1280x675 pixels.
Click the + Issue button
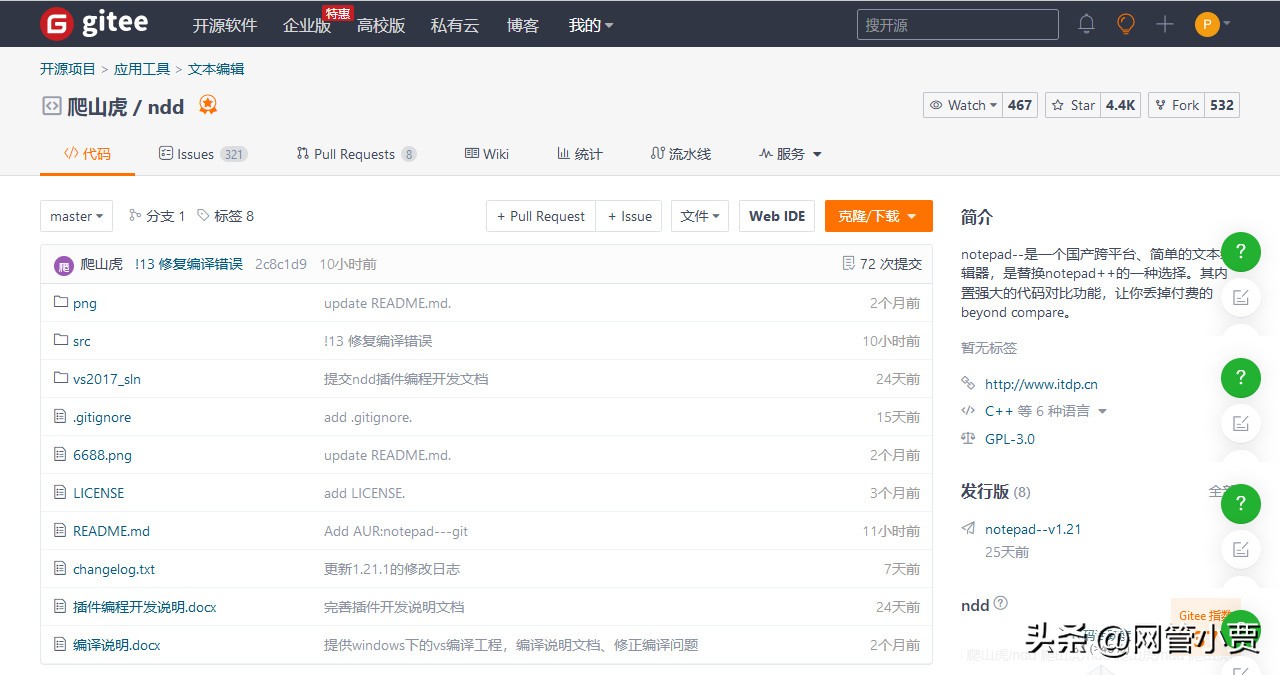[x=630, y=216]
